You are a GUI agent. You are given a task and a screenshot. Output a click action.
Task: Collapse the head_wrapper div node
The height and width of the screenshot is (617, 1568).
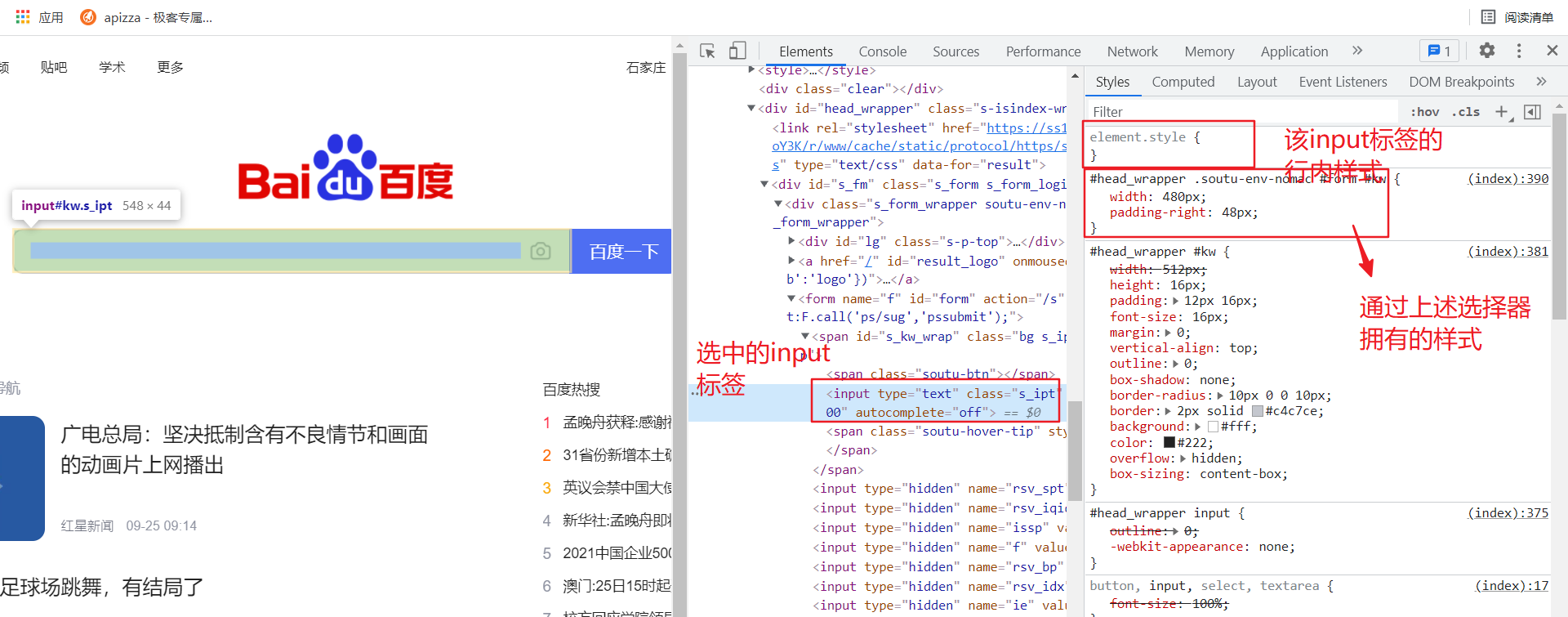pos(751,109)
